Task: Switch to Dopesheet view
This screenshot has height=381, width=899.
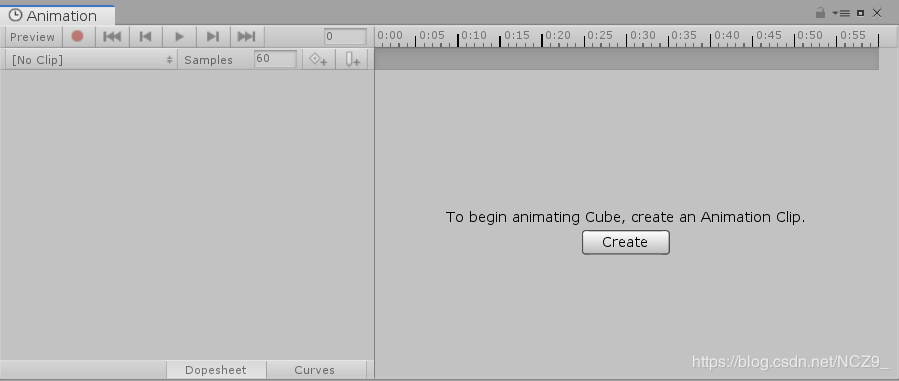Action: point(216,370)
